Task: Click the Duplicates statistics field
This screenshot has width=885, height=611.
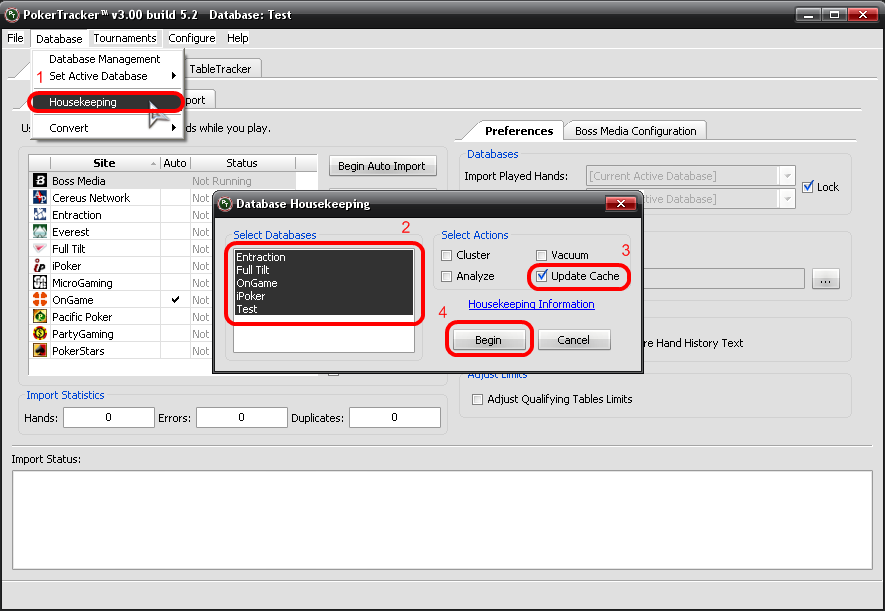Action: [395, 417]
